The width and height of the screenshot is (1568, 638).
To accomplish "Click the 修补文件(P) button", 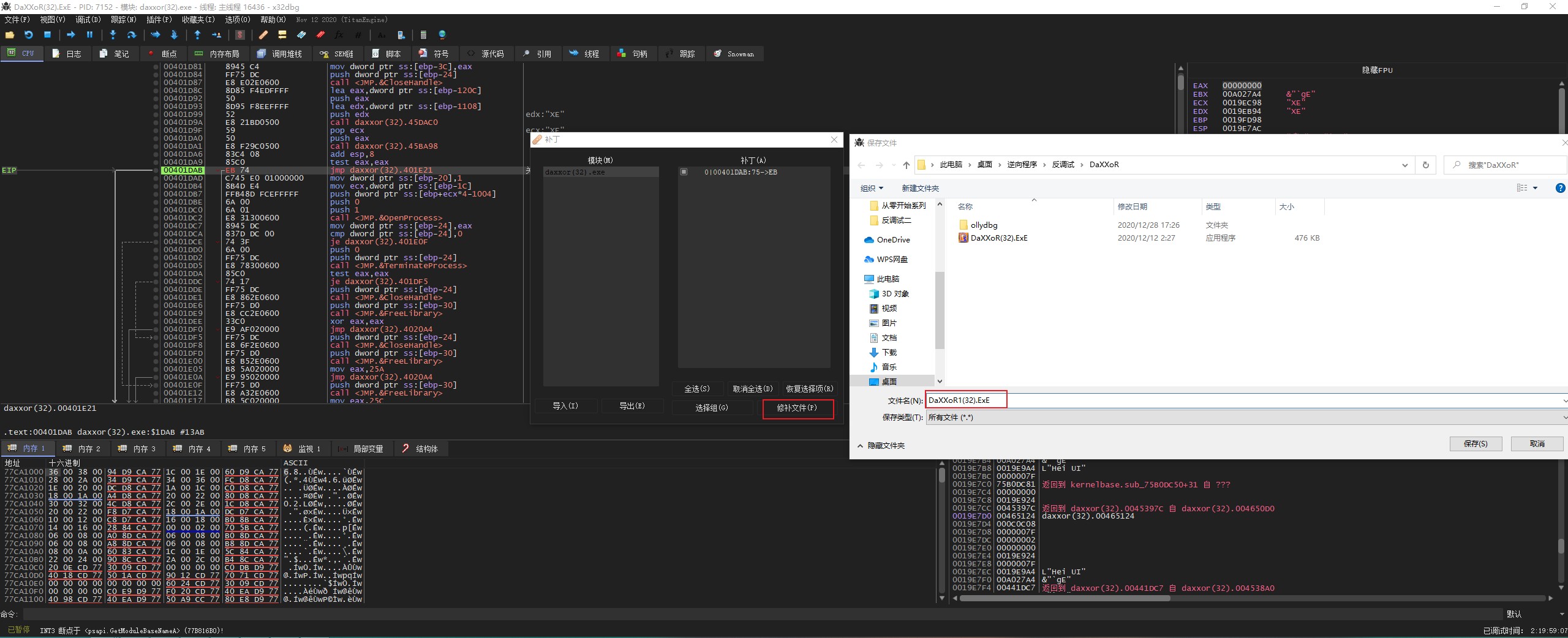I will (797, 408).
